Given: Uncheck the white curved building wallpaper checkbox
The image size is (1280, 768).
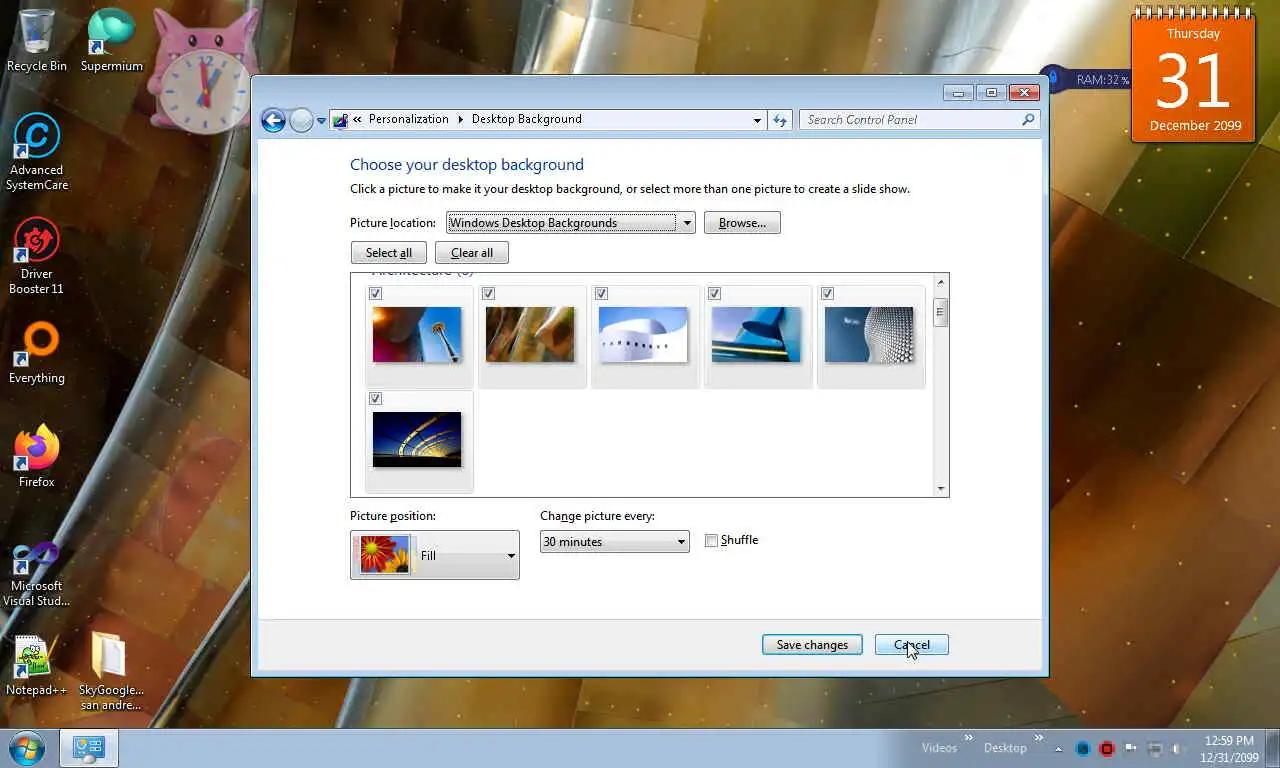Looking at the screenshot, I should [602, 293].
